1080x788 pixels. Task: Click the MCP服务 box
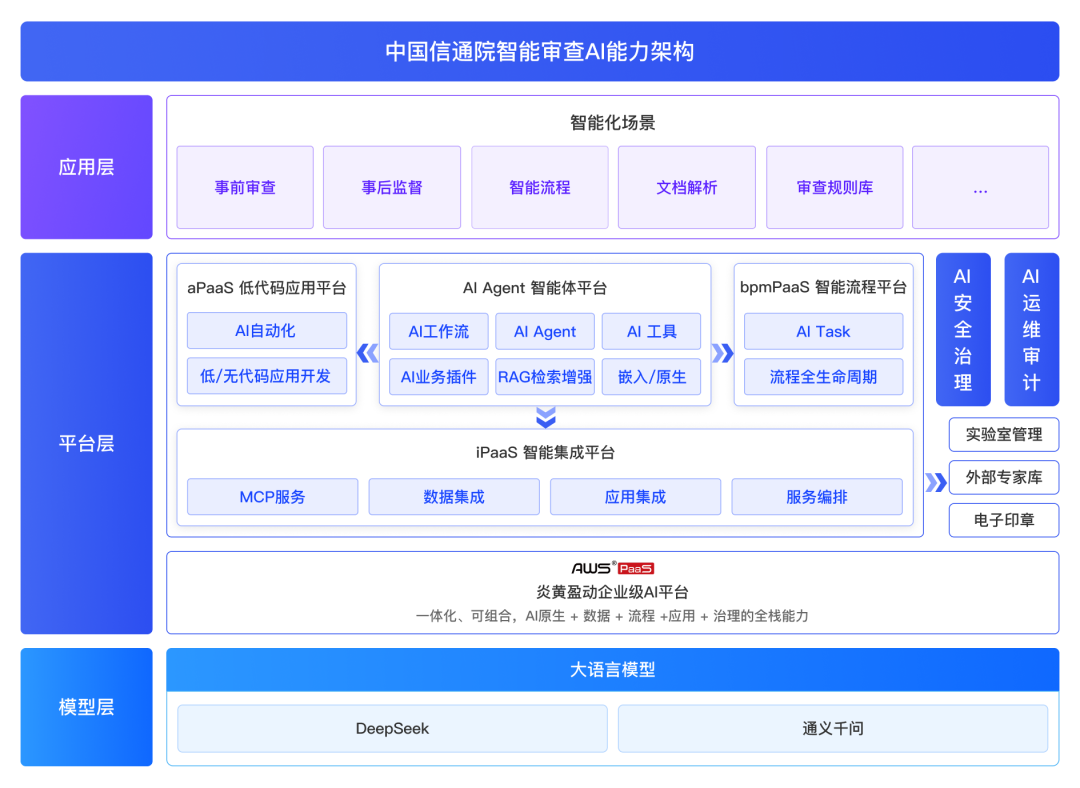coord(272,497)
